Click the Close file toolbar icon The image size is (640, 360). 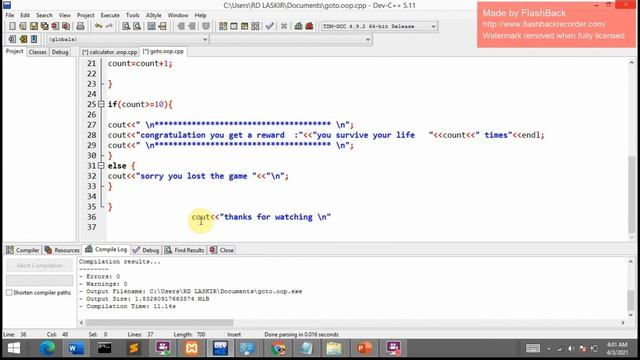tap(55, 26)
